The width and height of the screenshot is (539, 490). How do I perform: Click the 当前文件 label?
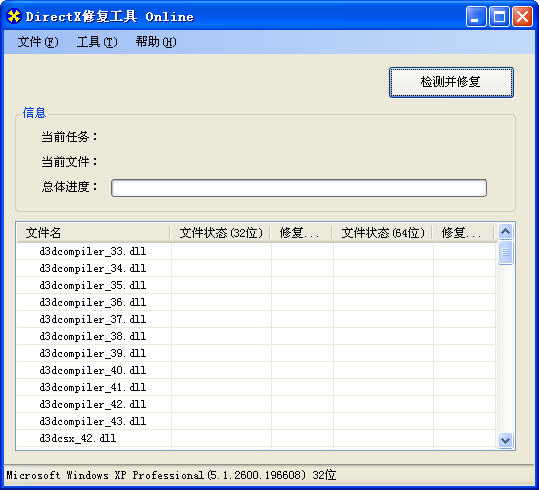pyautogui.click(x=69, y=162)
